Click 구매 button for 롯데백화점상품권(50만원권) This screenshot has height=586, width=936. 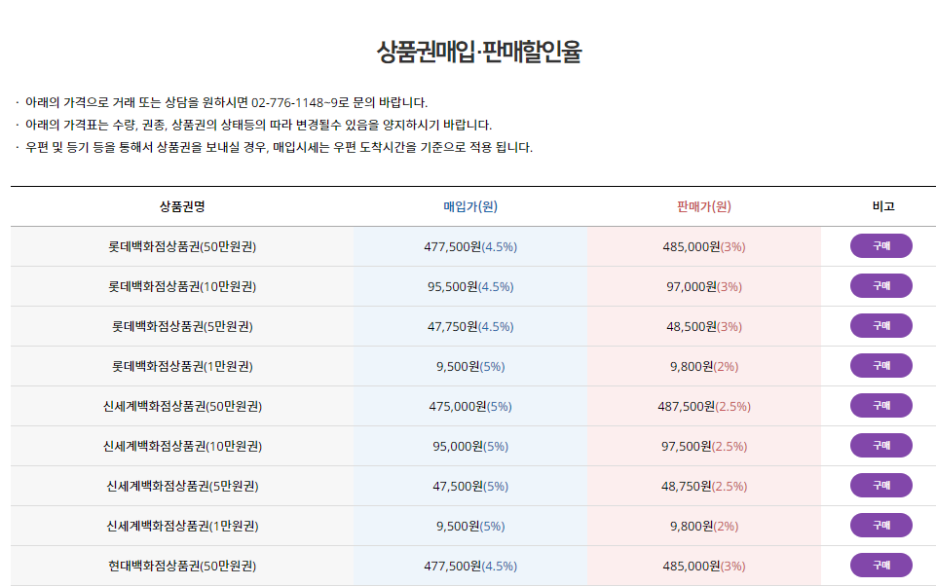[x=881, y=246]
